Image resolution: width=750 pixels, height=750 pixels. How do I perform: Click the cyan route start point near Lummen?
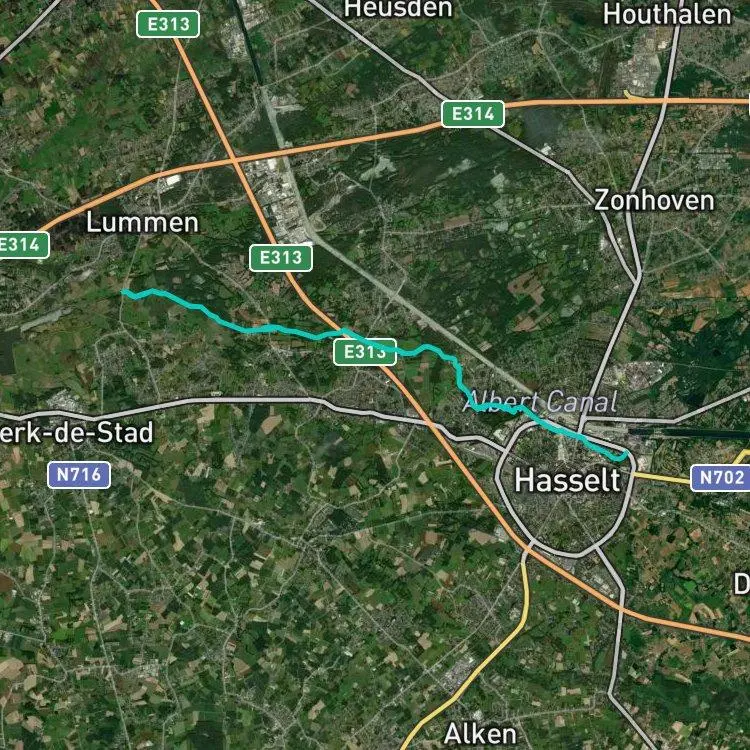[x=124, y=292]
